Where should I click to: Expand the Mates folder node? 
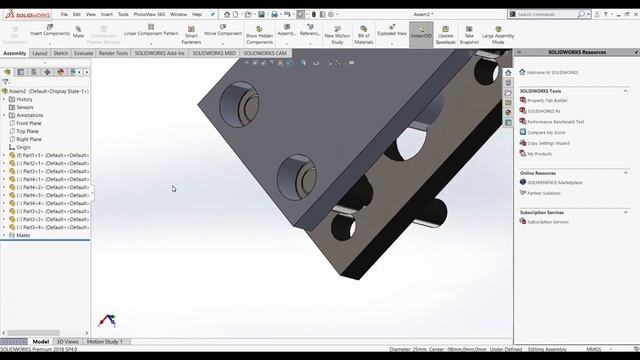[x=4, y=235]
